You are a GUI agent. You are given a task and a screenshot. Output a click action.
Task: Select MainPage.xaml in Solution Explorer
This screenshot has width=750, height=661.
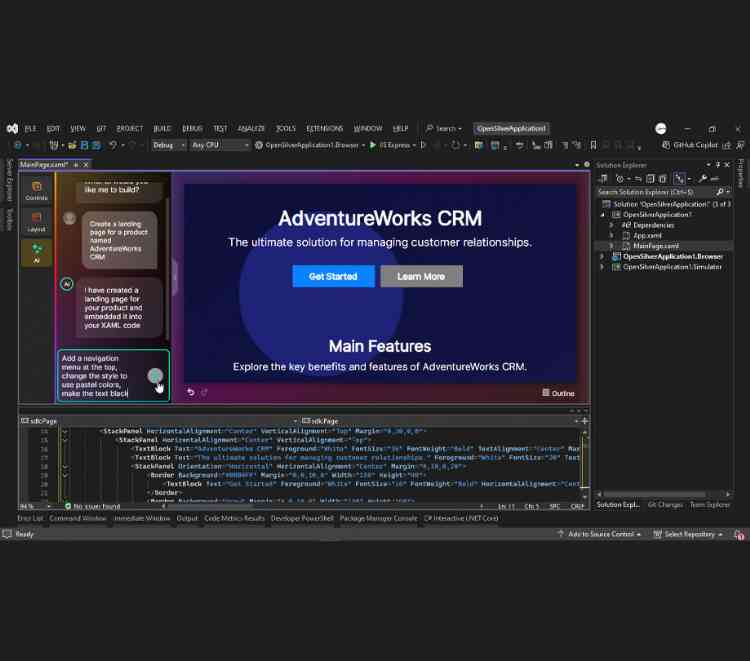(656, 246)
